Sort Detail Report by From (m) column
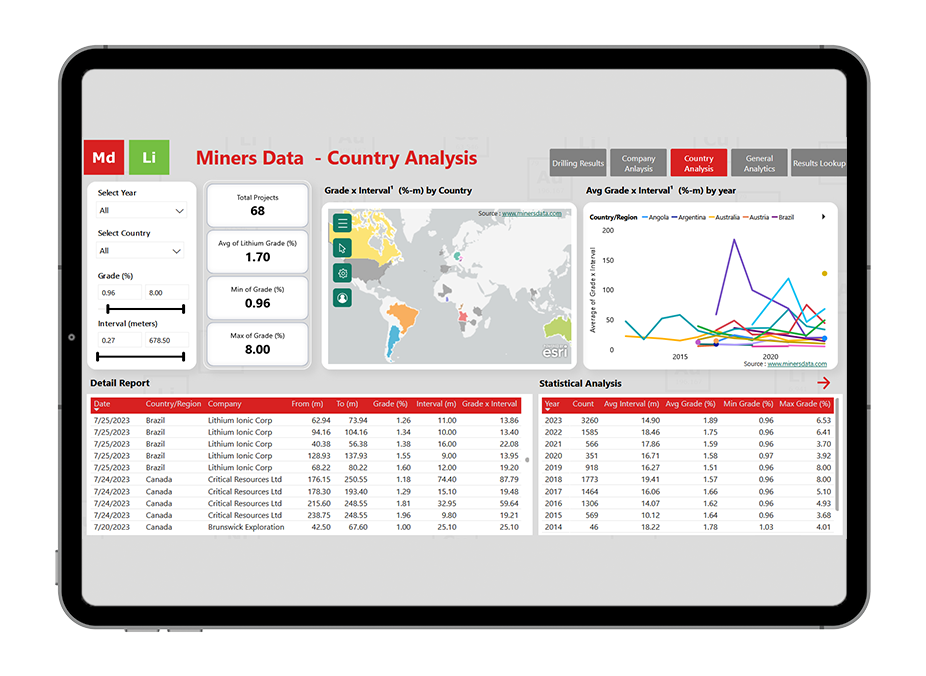This screenshot has height=676, width=926. click(307, 404)
